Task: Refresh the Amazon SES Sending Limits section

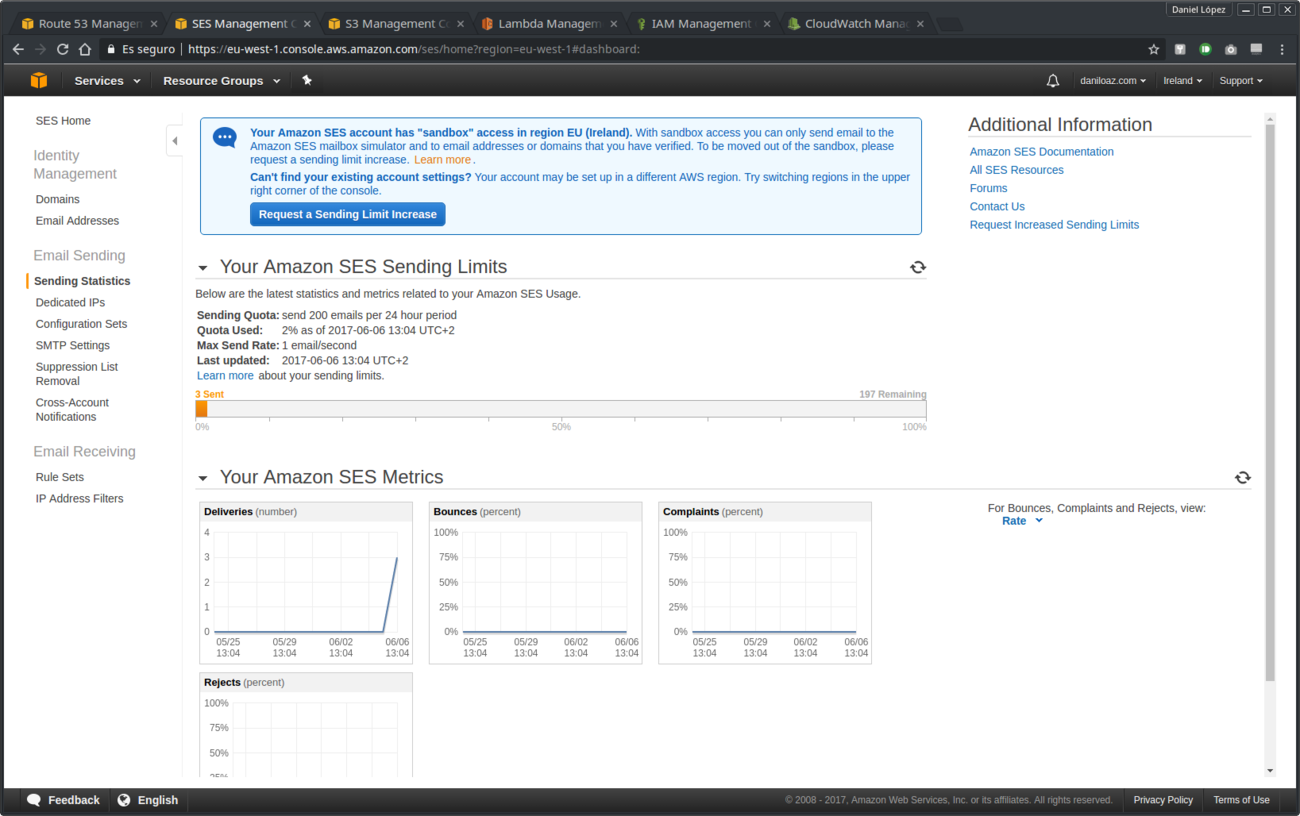Action: pos(917,266)
